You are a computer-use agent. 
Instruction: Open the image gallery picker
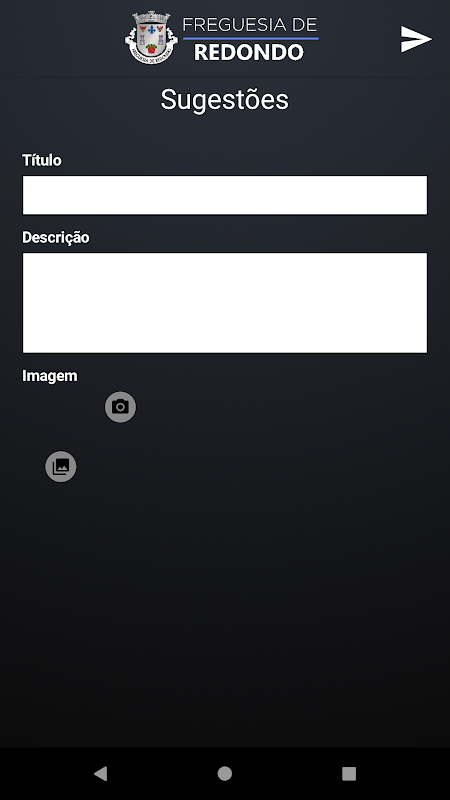(x=61, y=466)
